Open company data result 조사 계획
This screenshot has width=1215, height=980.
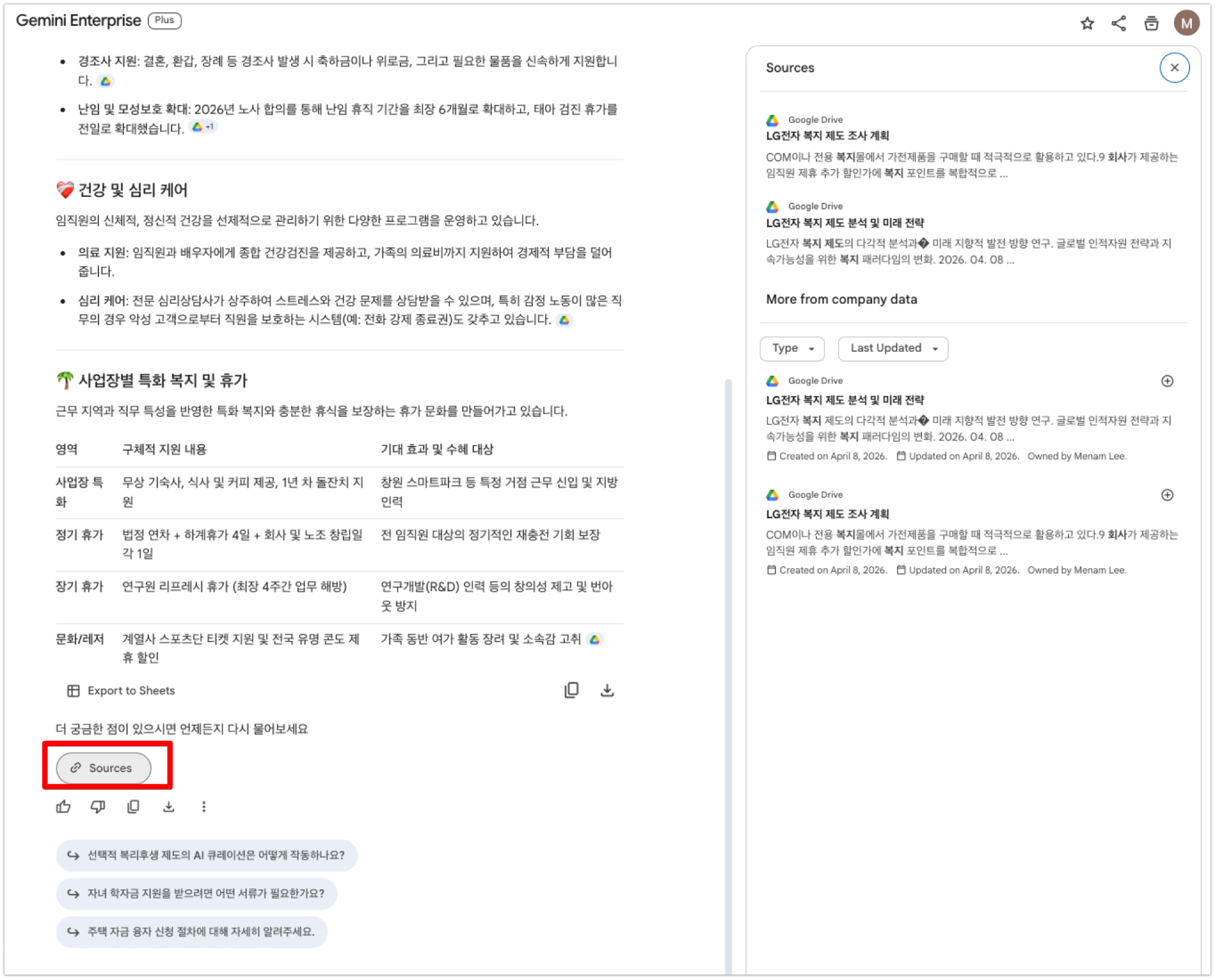[827, 515]
